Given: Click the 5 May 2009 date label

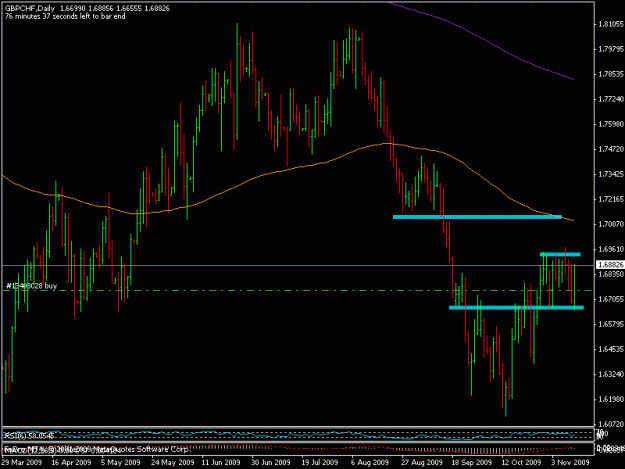Looking at the screenshot, I should (121, 462).
